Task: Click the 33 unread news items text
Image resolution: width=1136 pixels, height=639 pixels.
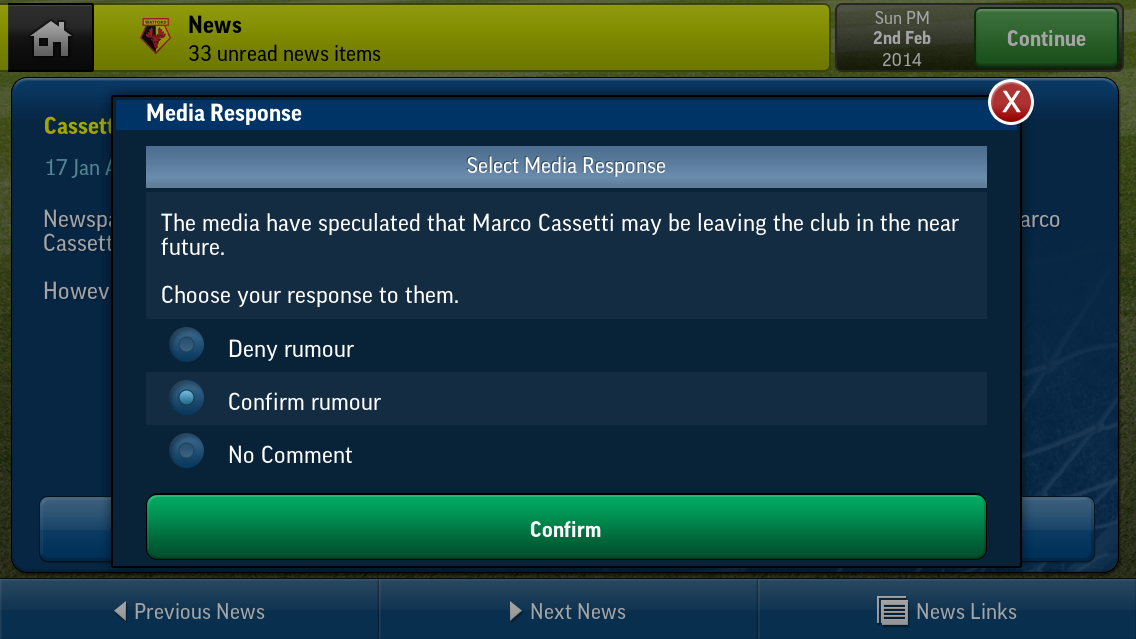Action: 284,53
